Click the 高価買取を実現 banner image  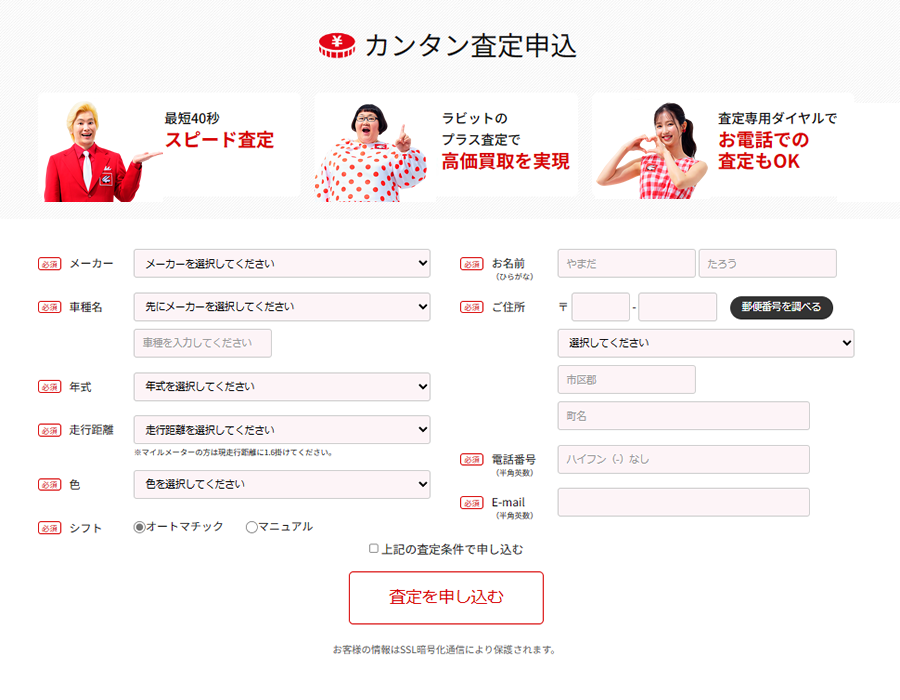pyautogui.click(x=446, y=148)
